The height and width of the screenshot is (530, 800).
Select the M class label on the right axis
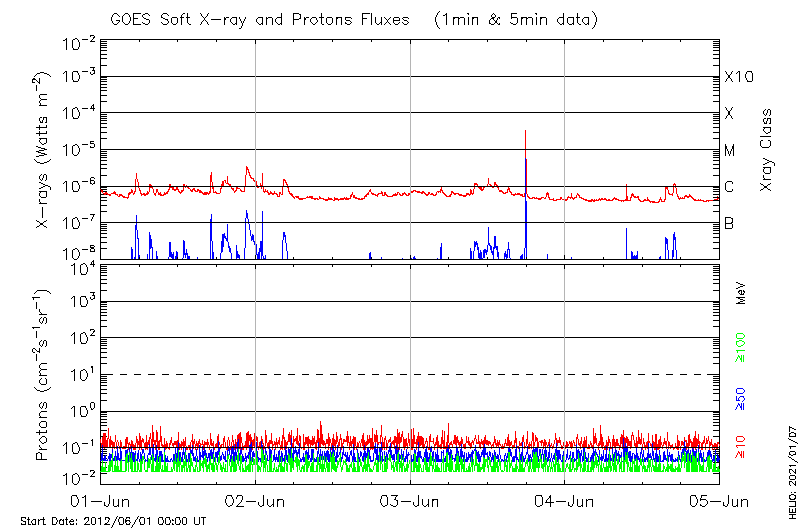pyautogui.click(x=730, y=150)
